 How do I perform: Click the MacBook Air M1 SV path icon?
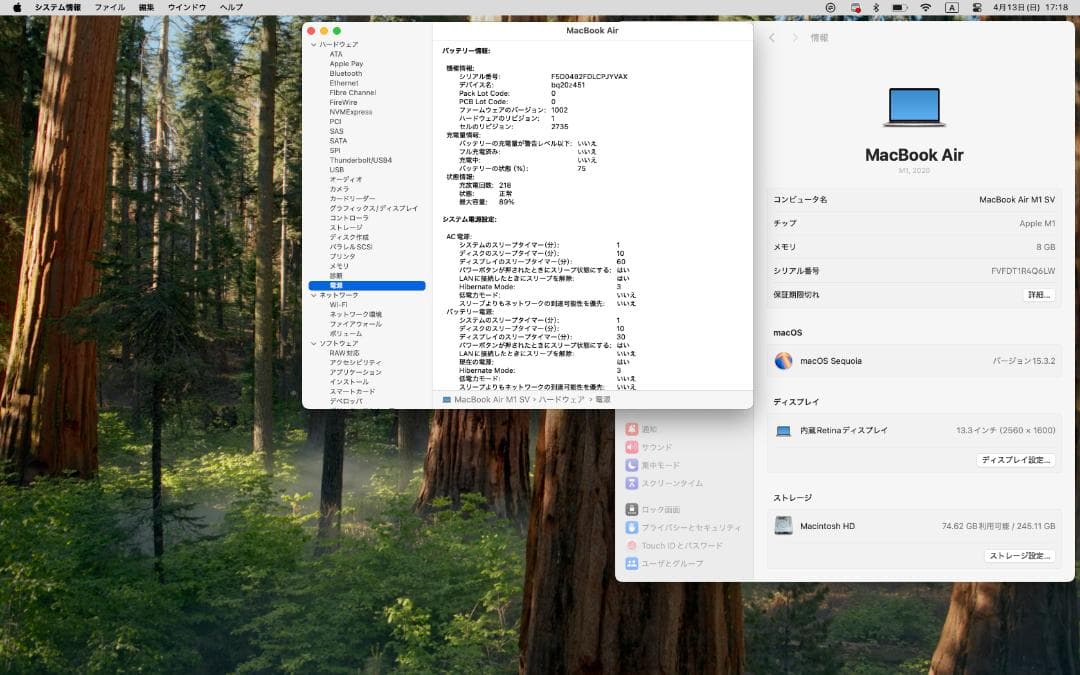[x=446, y=400]
